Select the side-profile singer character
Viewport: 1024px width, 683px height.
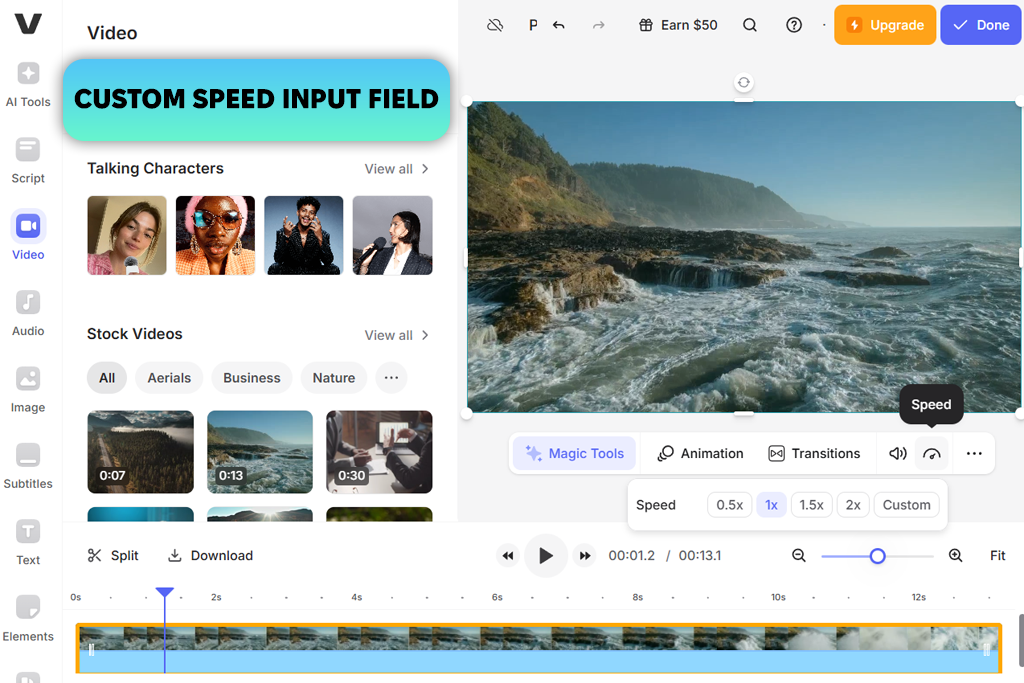392,235
